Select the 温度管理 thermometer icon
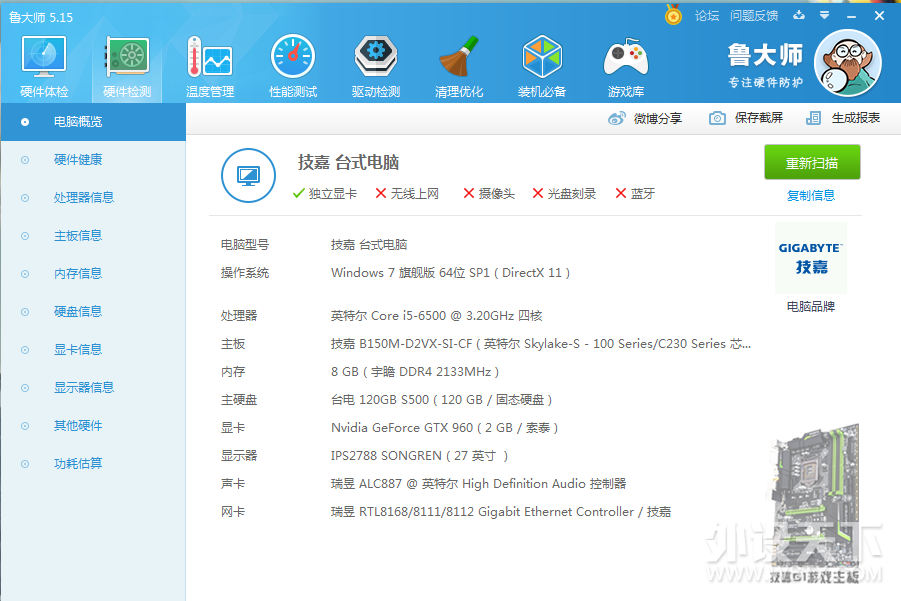 209,59
